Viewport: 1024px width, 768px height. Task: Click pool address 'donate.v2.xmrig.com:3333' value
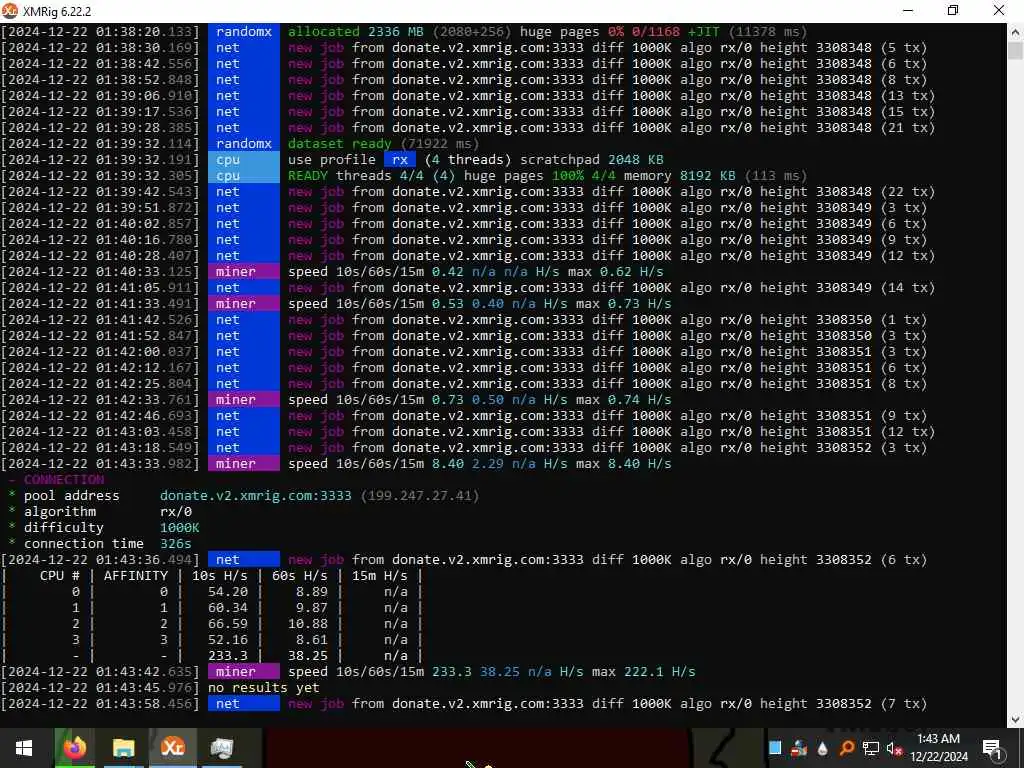[255, 496]
